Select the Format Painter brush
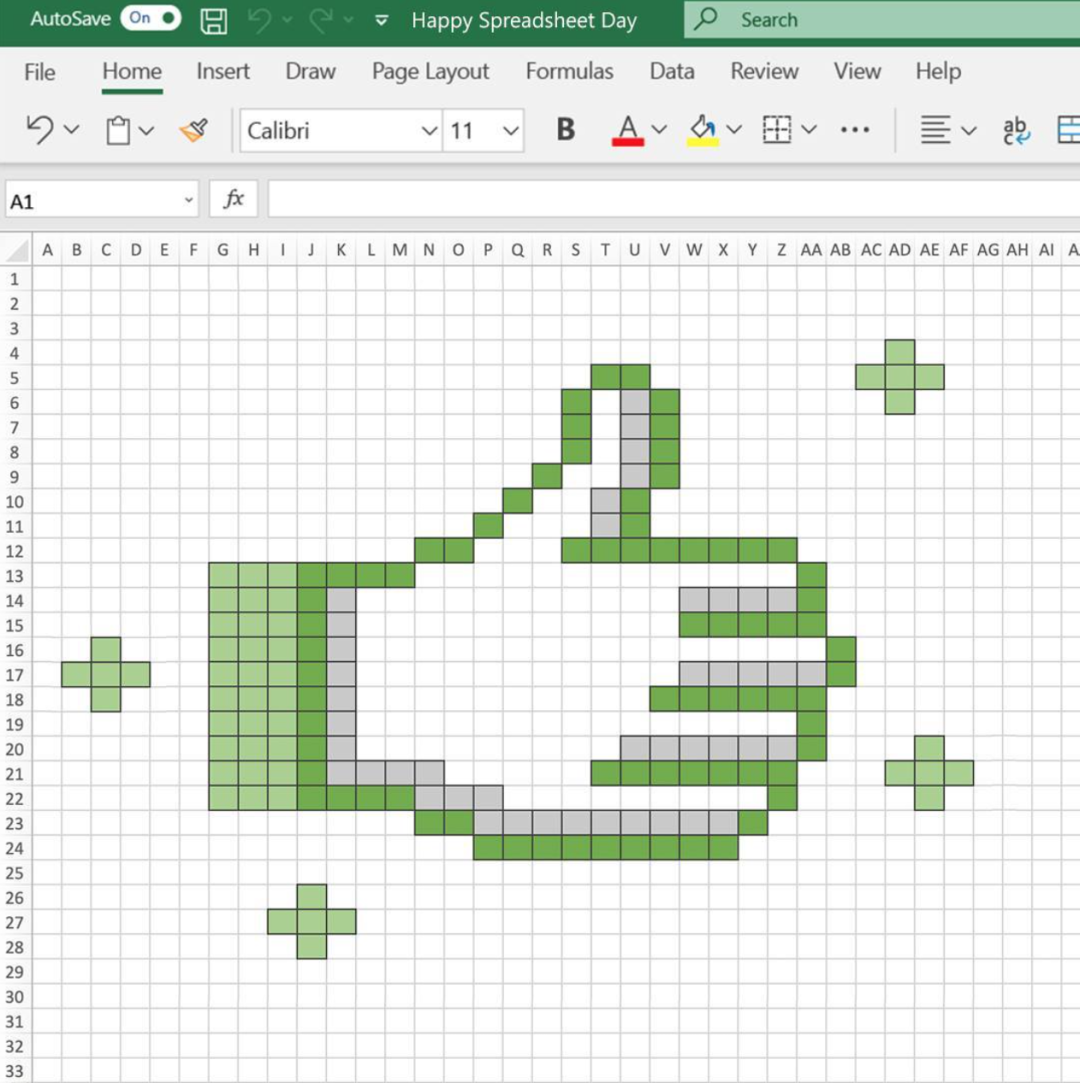This screenshot has height=1083, width=1080. (x=194, y=129)
